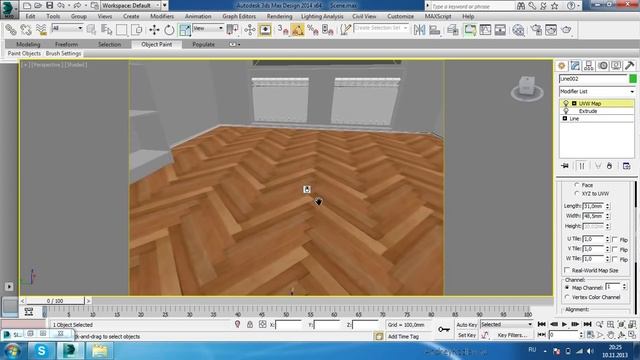Click the Pin Stack icon
This screenshot has width=640, height=360.
565,166
